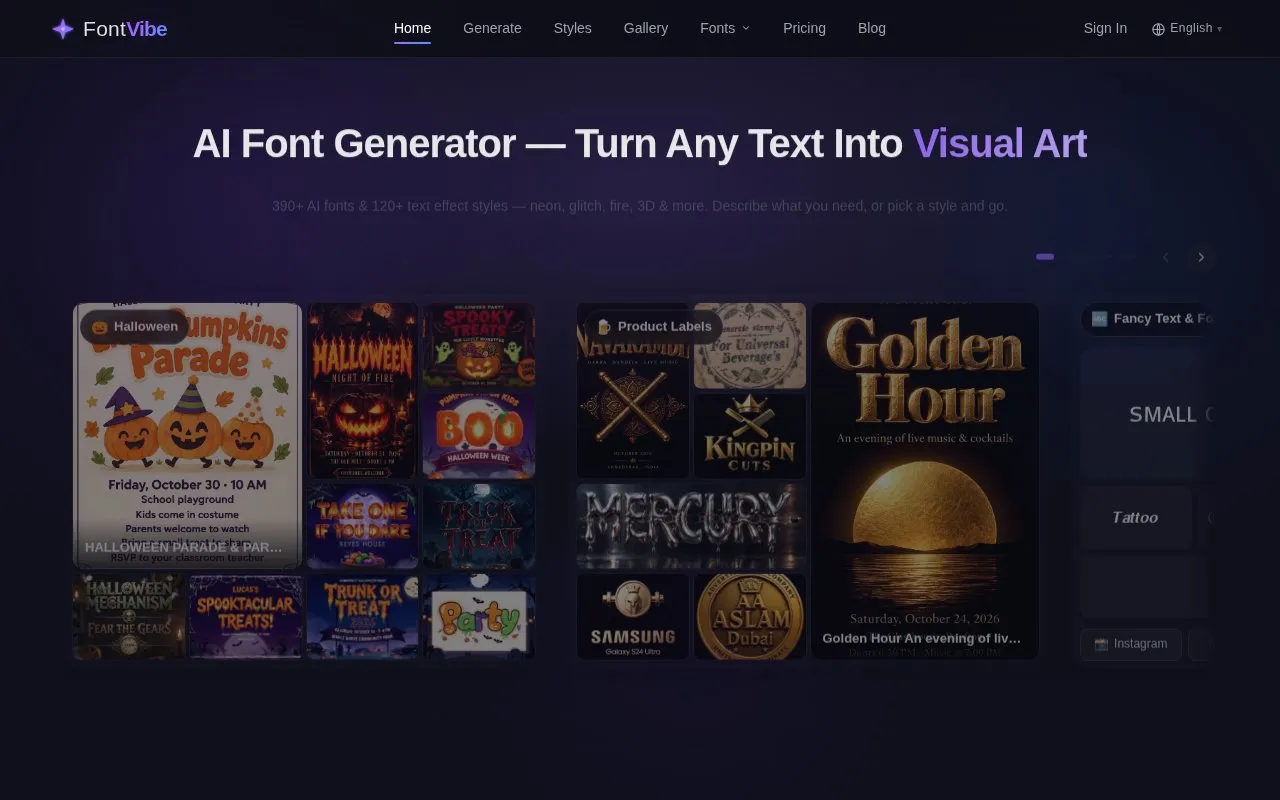Click the Instagram chip button
The image size is (1280, 800).
coord(1131,644)
